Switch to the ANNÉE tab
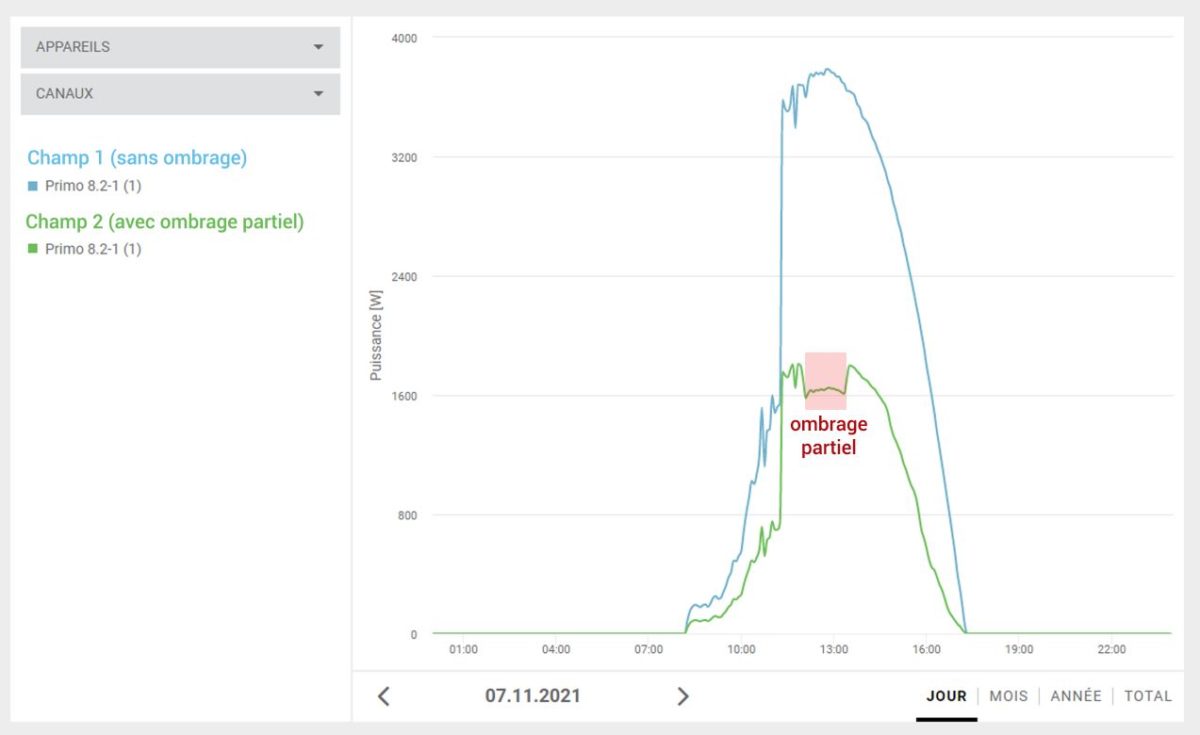The image size is (1200, 735). pyautogui.click(x=1076, y=696)
